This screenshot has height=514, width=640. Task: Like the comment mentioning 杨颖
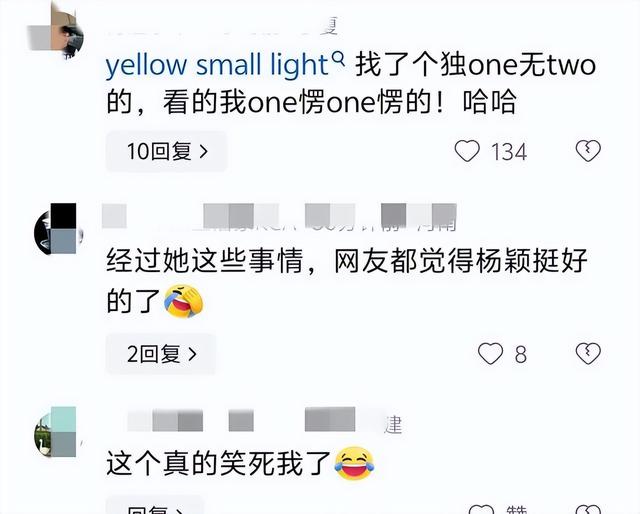[490, 353]
